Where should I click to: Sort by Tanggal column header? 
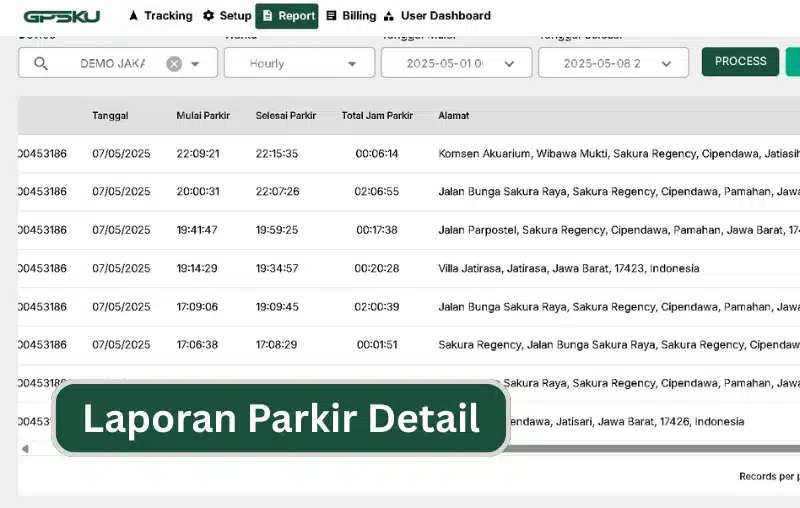pos(110,116)
